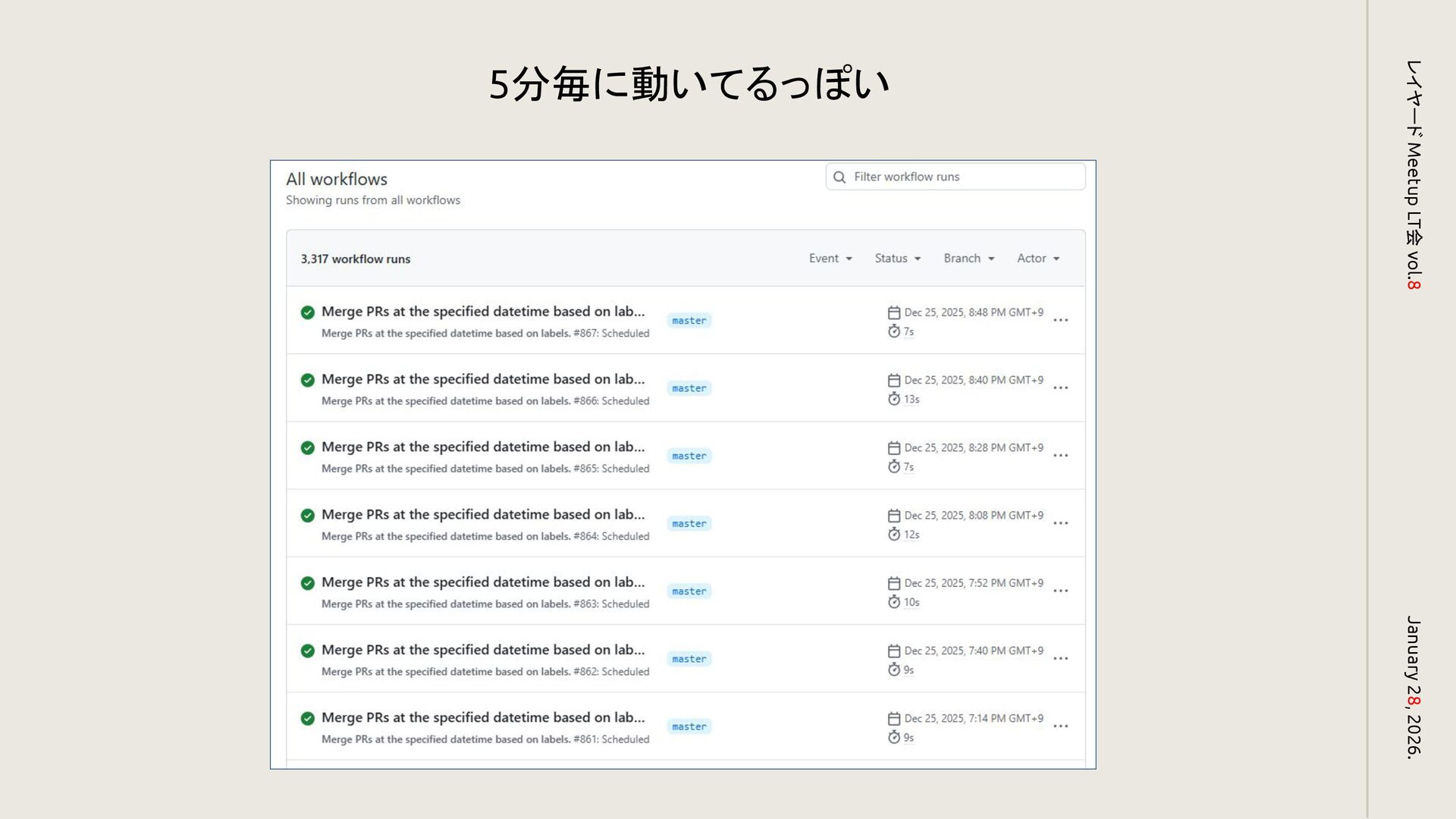Open kebab menu for run #866

1060,388
